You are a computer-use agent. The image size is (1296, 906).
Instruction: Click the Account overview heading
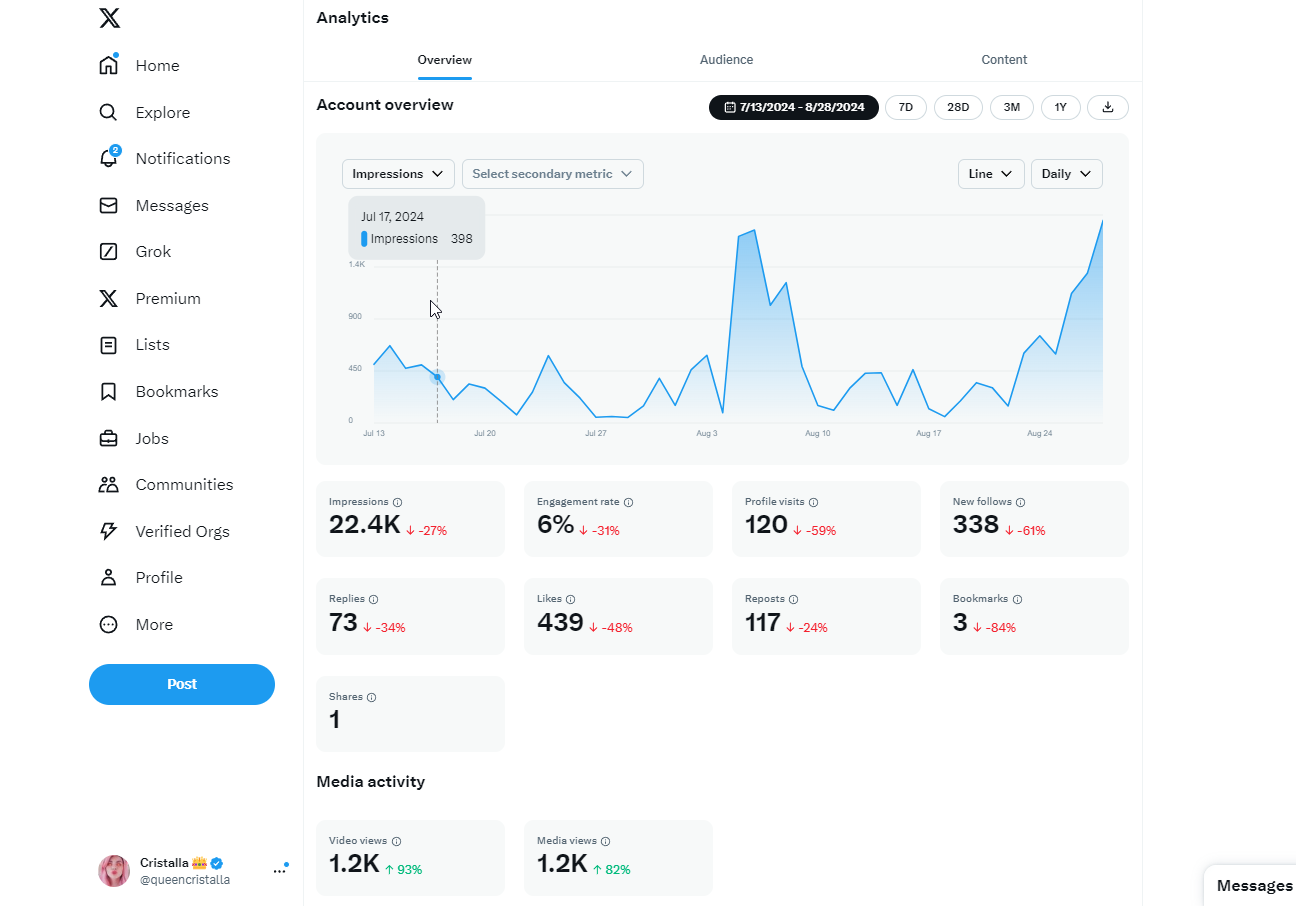(385, 105)
